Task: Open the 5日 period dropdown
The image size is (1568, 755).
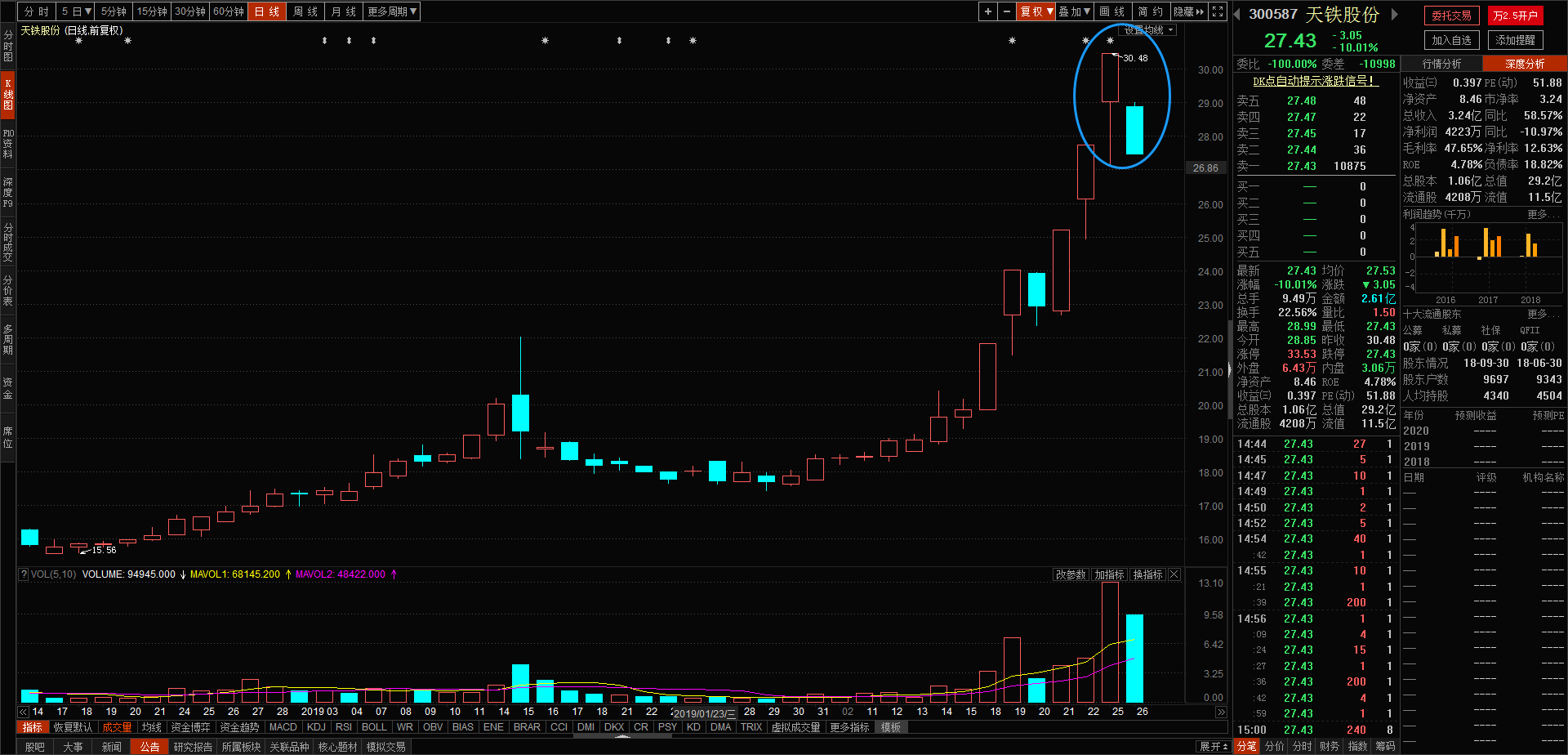Action: coord(77,11)
